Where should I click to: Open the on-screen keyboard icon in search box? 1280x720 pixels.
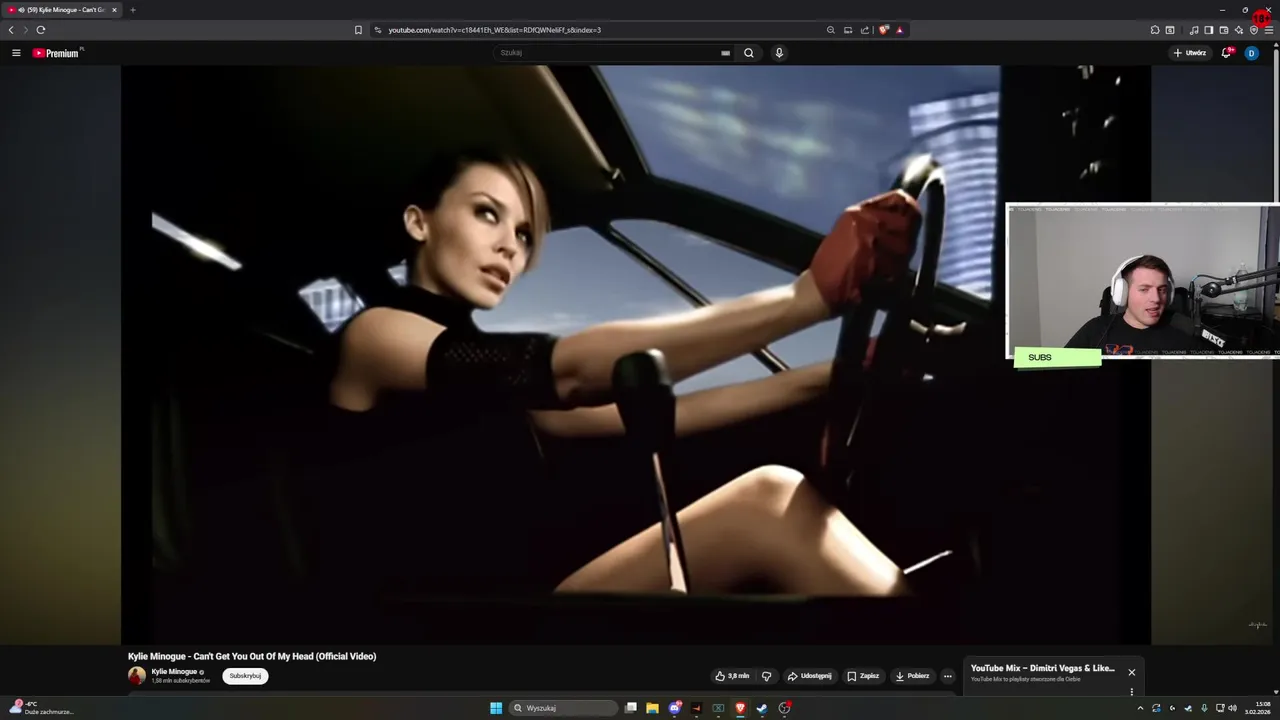click(725, 53)
